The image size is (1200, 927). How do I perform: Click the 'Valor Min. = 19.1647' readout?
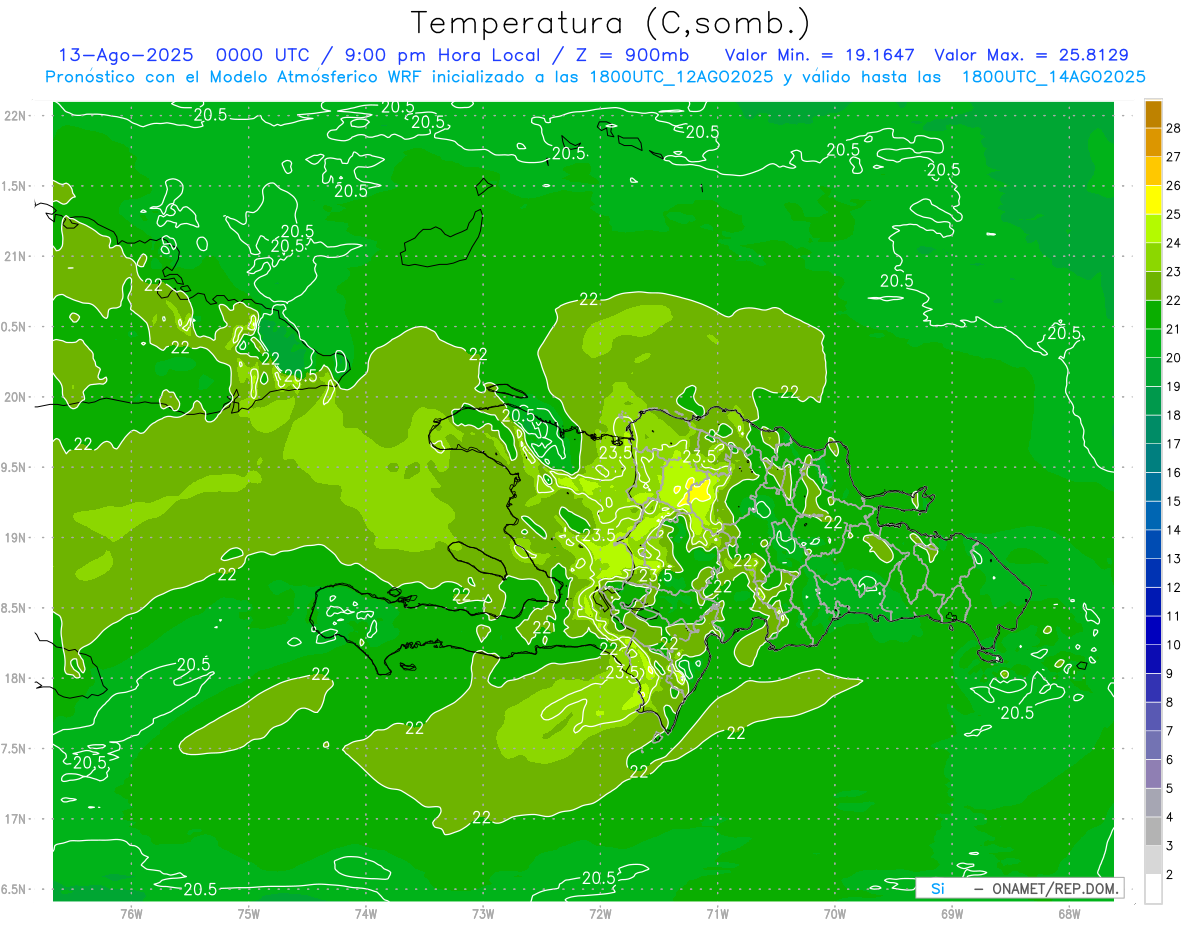820,55
